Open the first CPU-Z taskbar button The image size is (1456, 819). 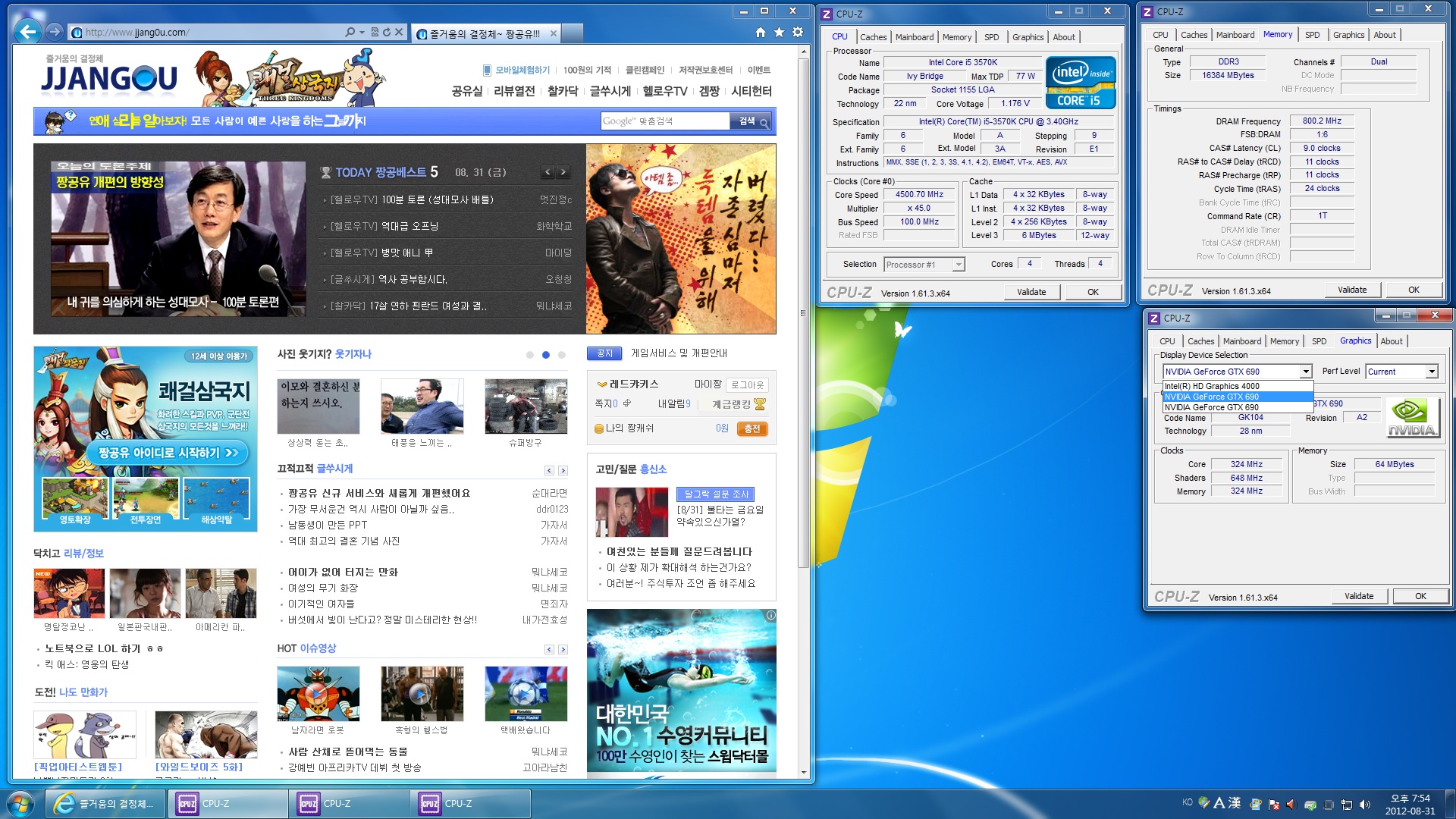click(x=227, y=804)
